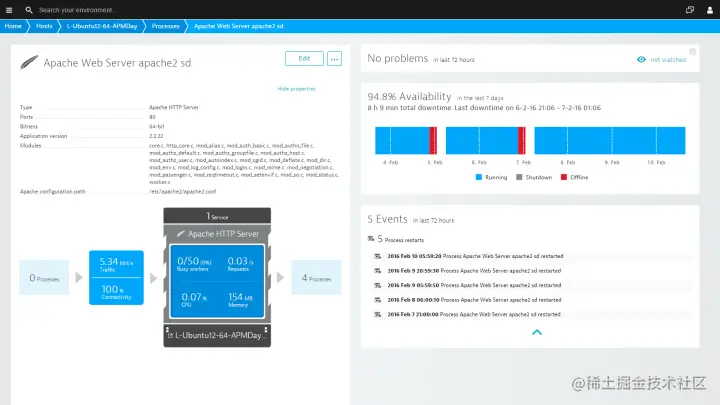Open the user account icon
The height and width of the screenshot is (405, 720).
(x=709, y=10)
